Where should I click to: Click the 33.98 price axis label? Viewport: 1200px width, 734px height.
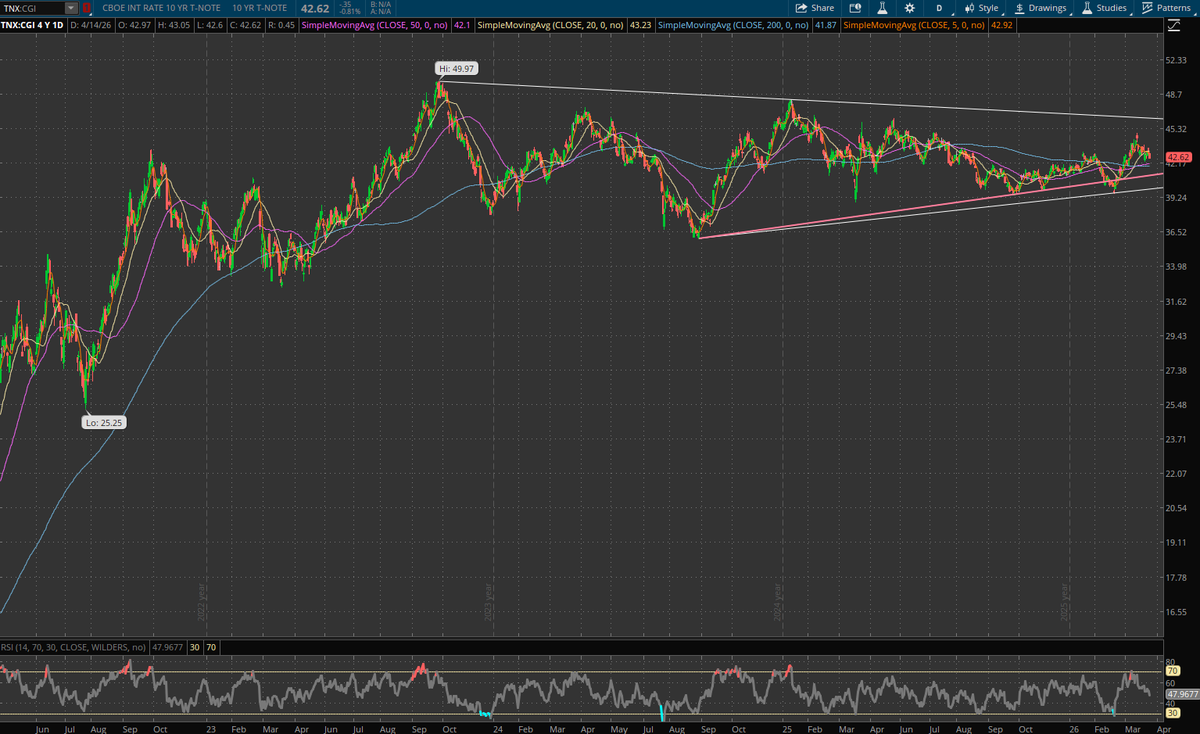tap(1177, 266)
